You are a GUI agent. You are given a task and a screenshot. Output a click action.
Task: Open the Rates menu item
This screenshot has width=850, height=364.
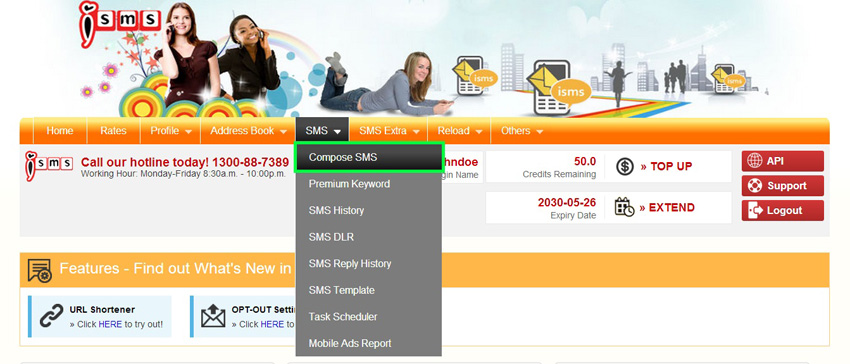click(x=113, y=131)
